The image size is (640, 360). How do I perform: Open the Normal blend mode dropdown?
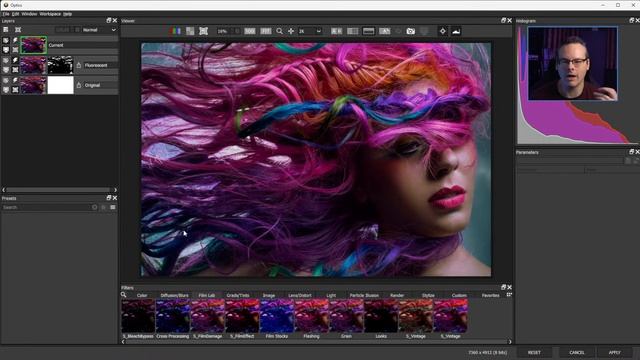(x=100, y=30)
